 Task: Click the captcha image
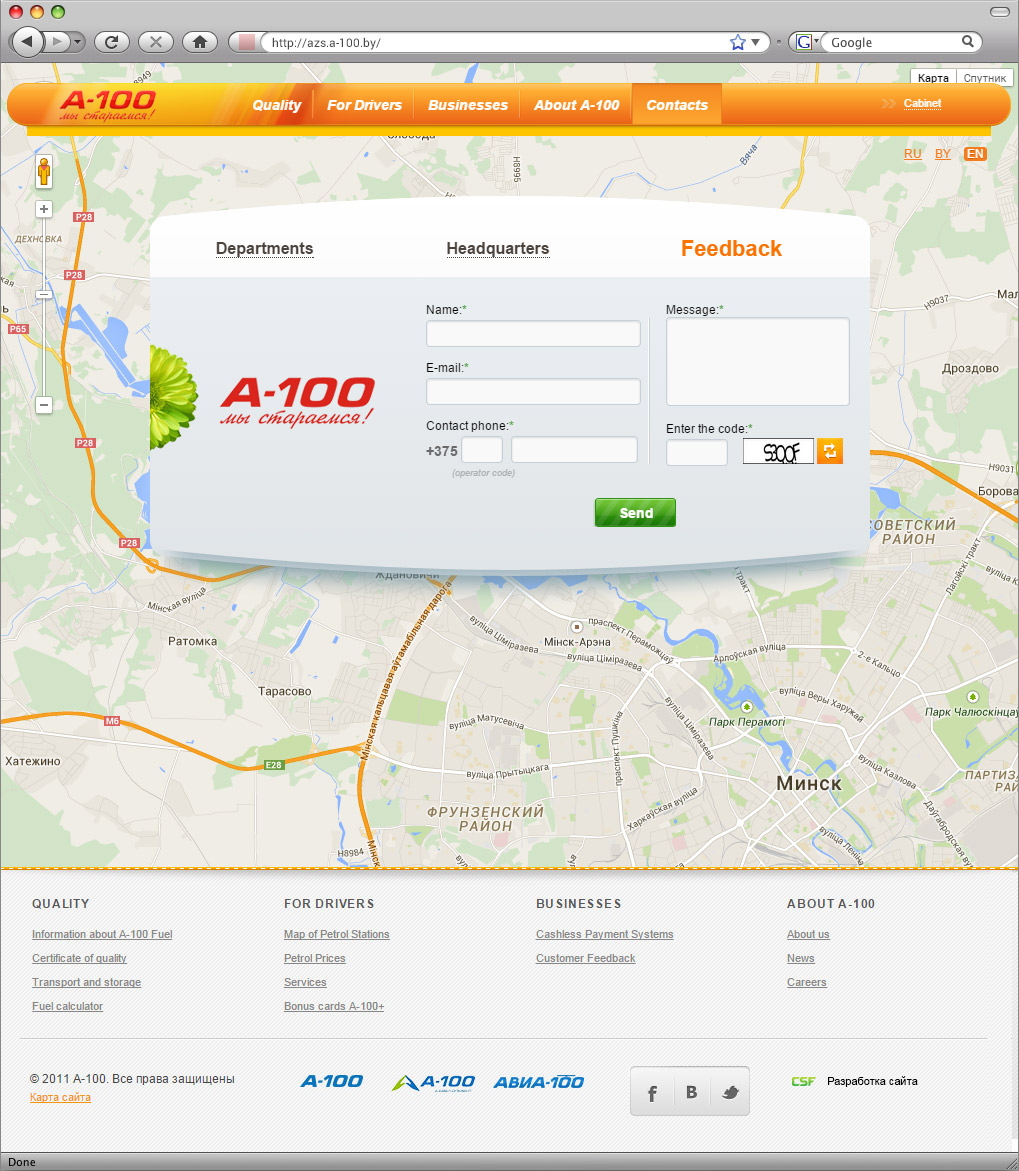[x=778, y=451]
